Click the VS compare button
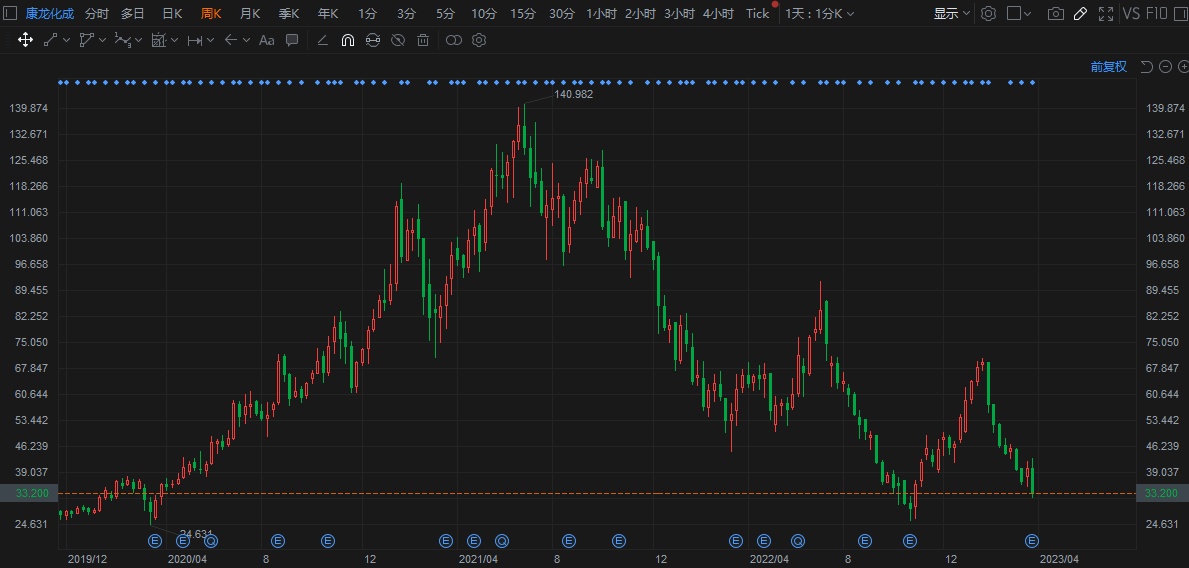 [1131, 14]
